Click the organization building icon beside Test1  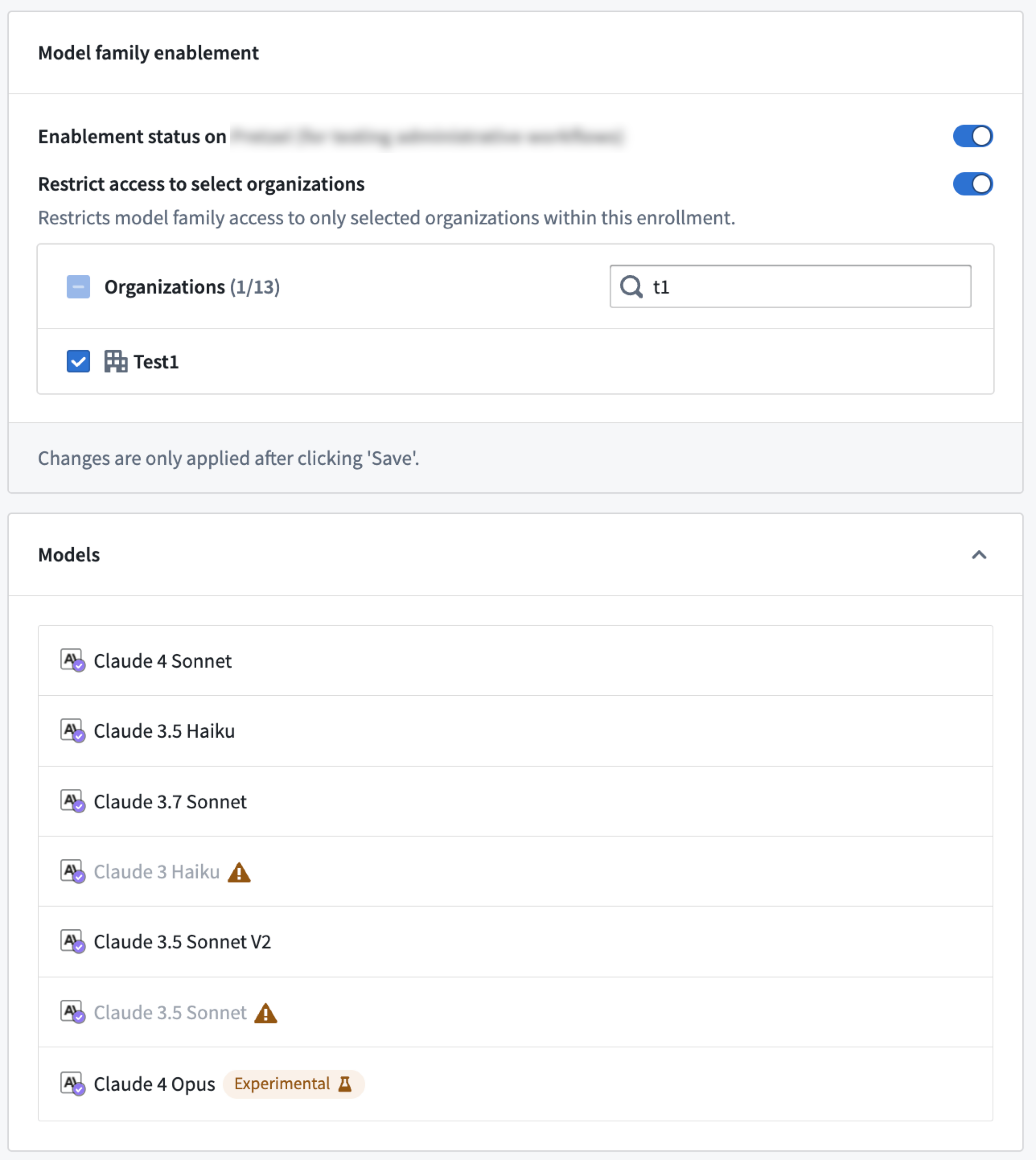point(115,362)
